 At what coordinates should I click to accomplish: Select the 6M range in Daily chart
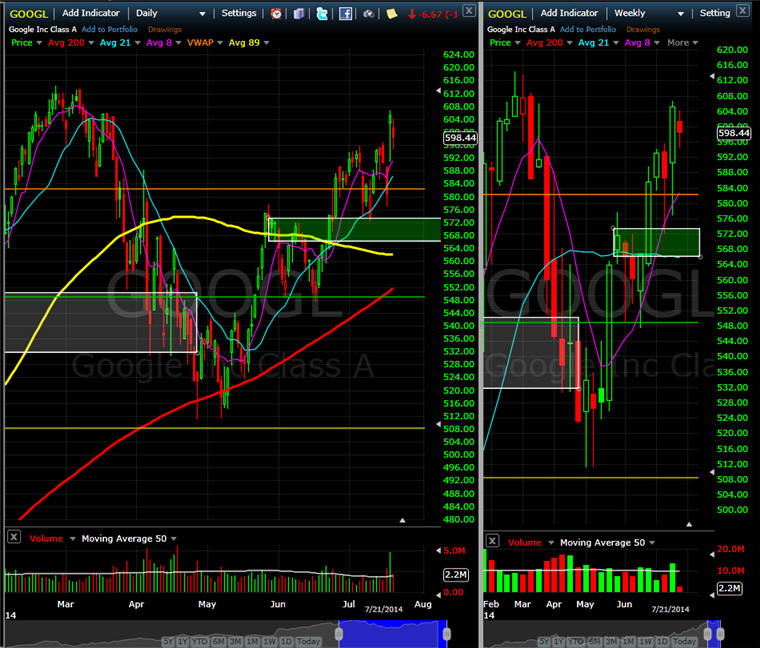pos(219,641)
